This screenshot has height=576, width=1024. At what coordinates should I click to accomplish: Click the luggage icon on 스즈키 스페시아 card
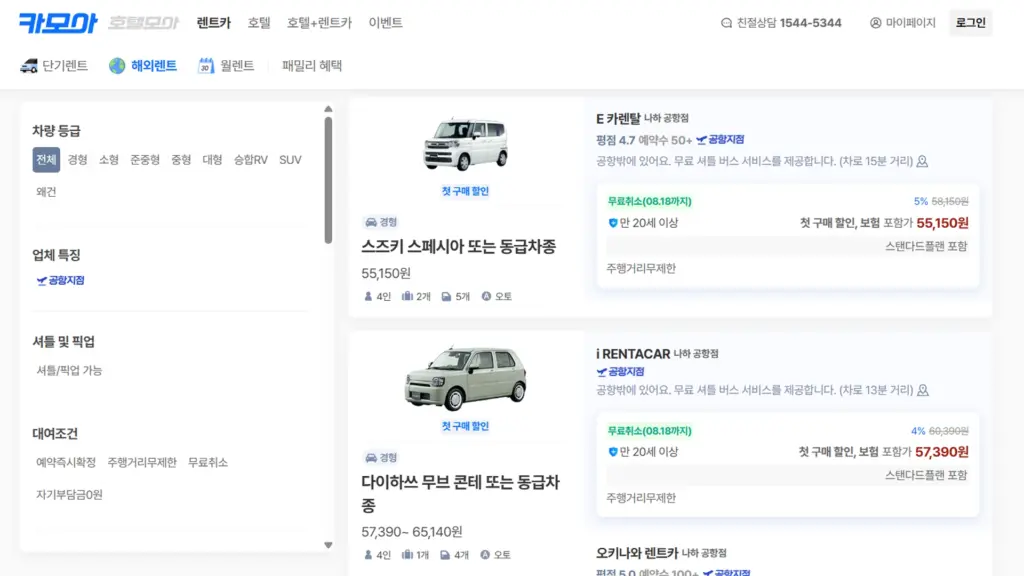(407, 296)
